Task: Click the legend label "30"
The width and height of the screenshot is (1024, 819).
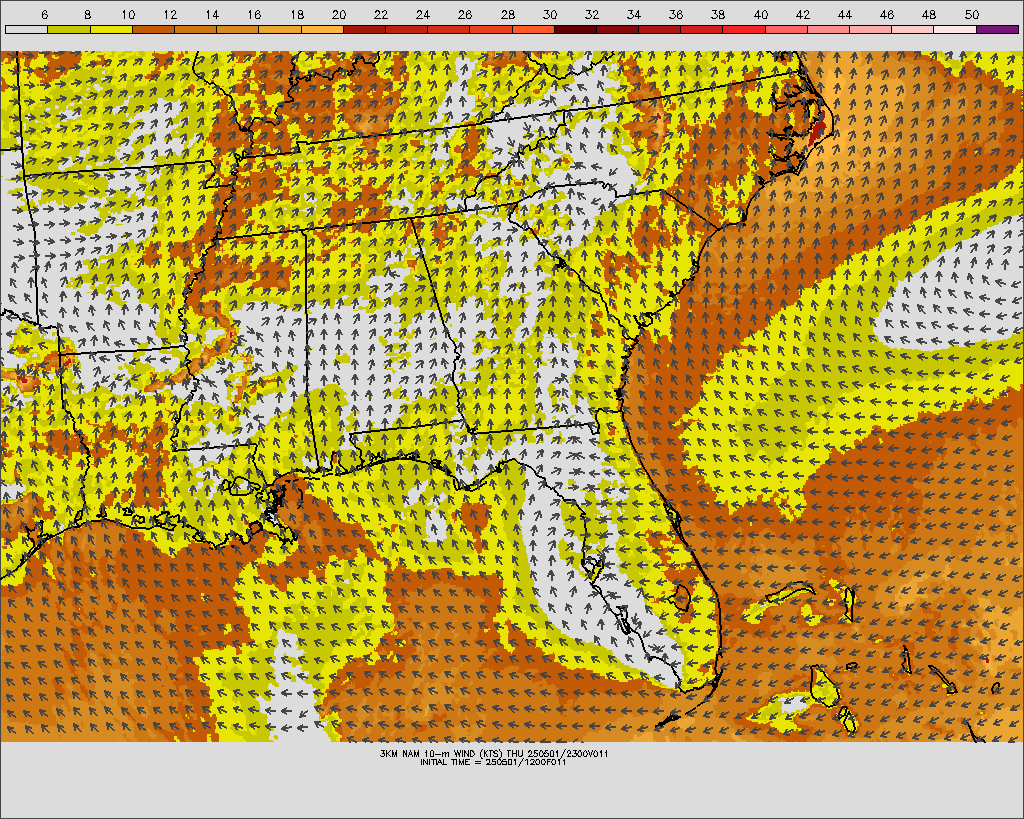Action: pos(550,14)
